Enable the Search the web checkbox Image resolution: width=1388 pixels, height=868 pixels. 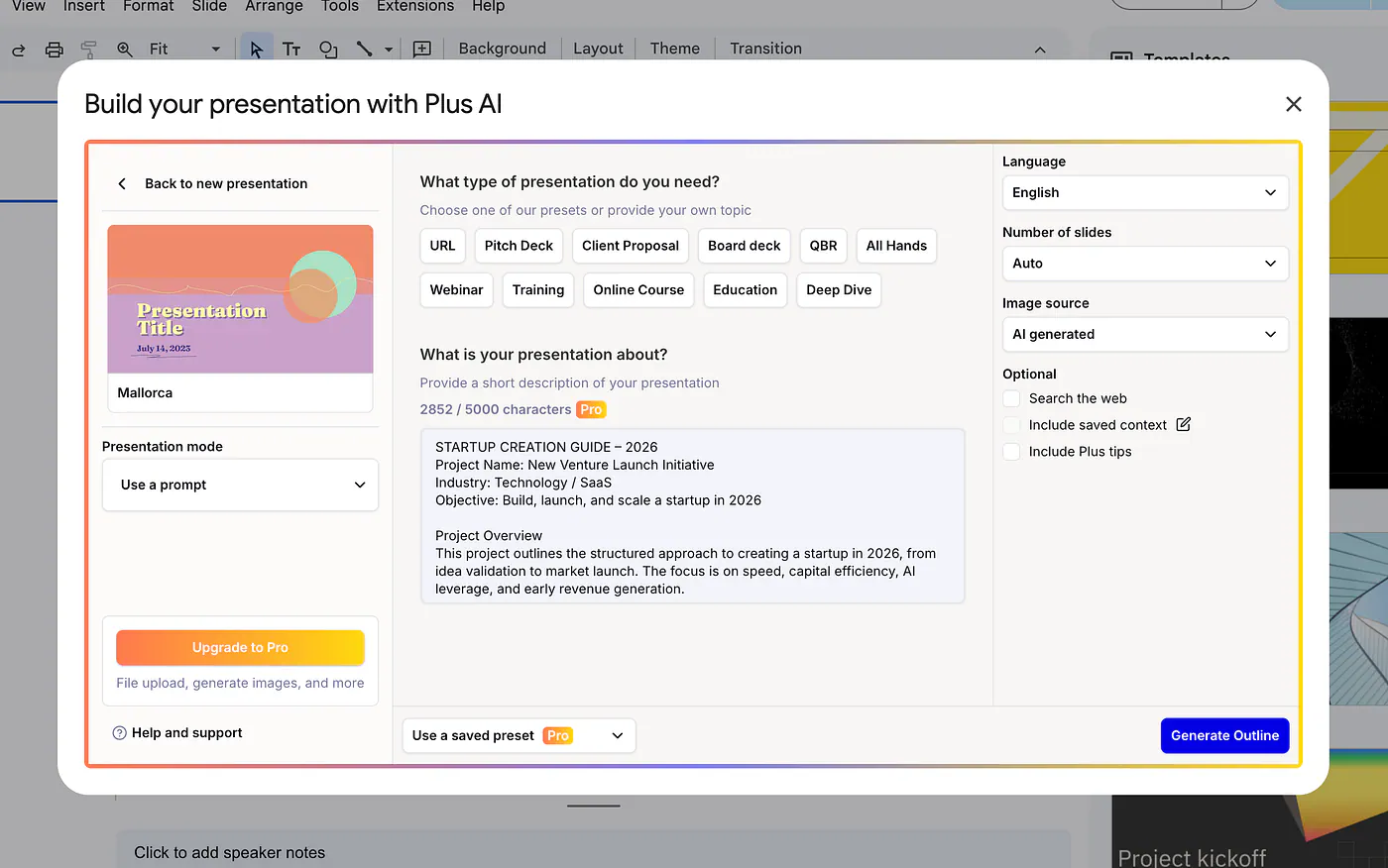pyautogui.click(x=1011, y=398)
